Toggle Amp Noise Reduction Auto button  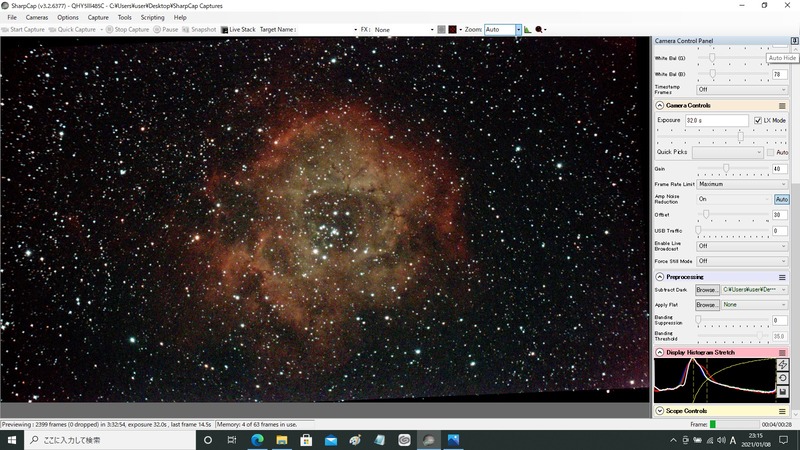click(x=781, y=199)
